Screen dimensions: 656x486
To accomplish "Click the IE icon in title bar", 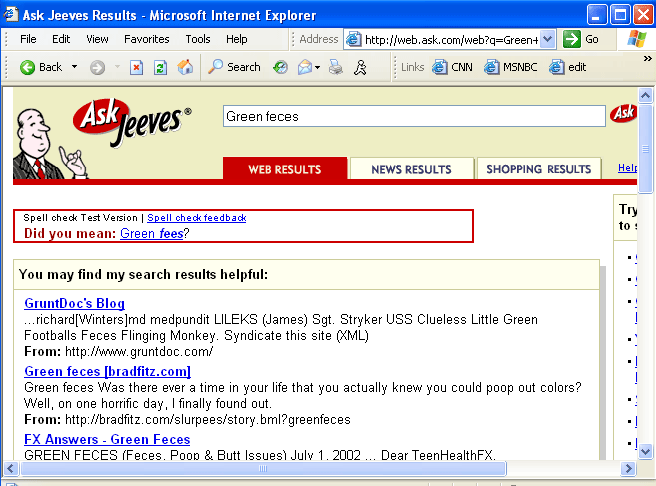I will [x=10, y=14].
